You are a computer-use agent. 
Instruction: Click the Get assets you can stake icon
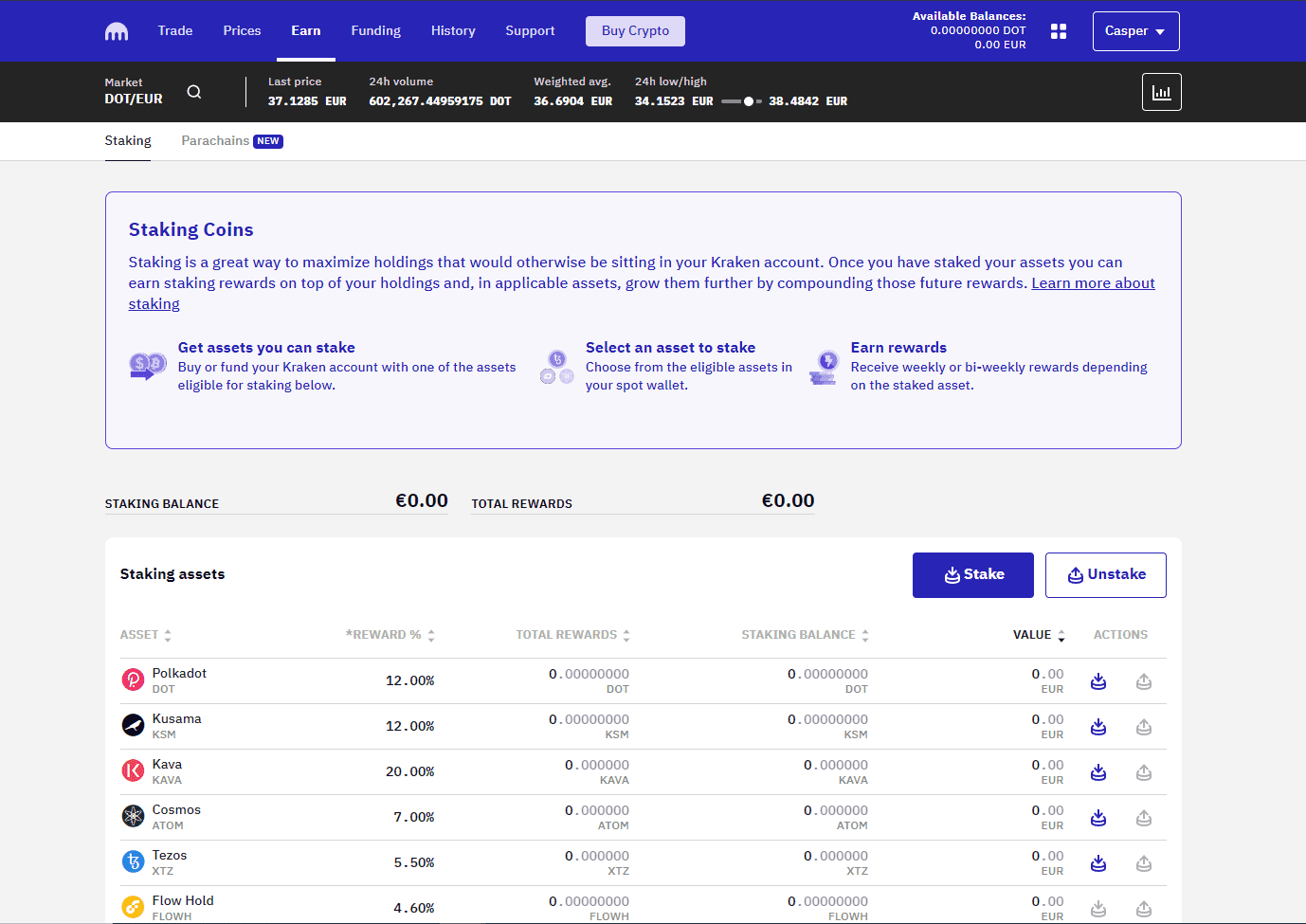pyautogui.click(x=148, y=366)
